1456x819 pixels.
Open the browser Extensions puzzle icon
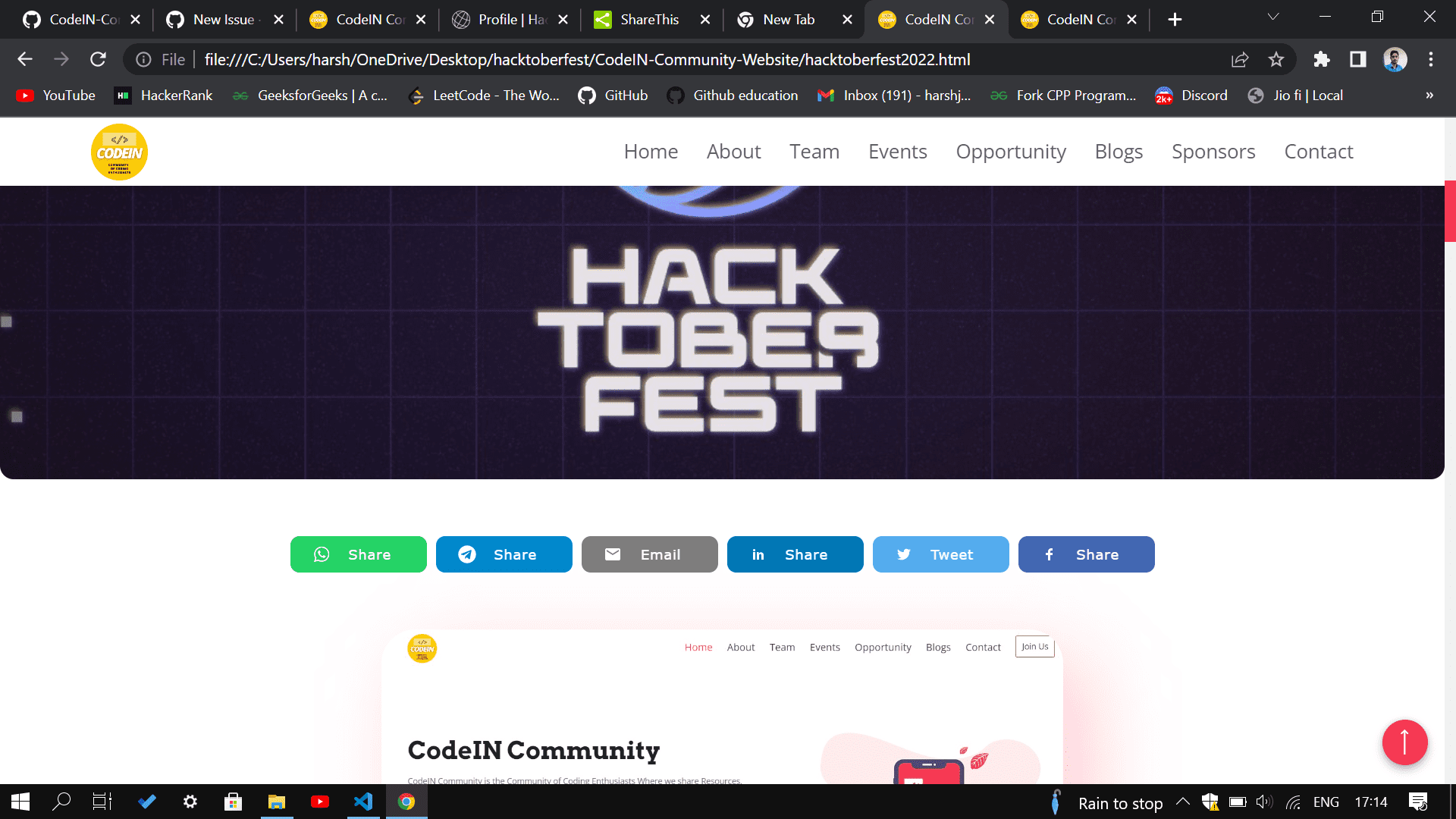[x=1321, y=59]
